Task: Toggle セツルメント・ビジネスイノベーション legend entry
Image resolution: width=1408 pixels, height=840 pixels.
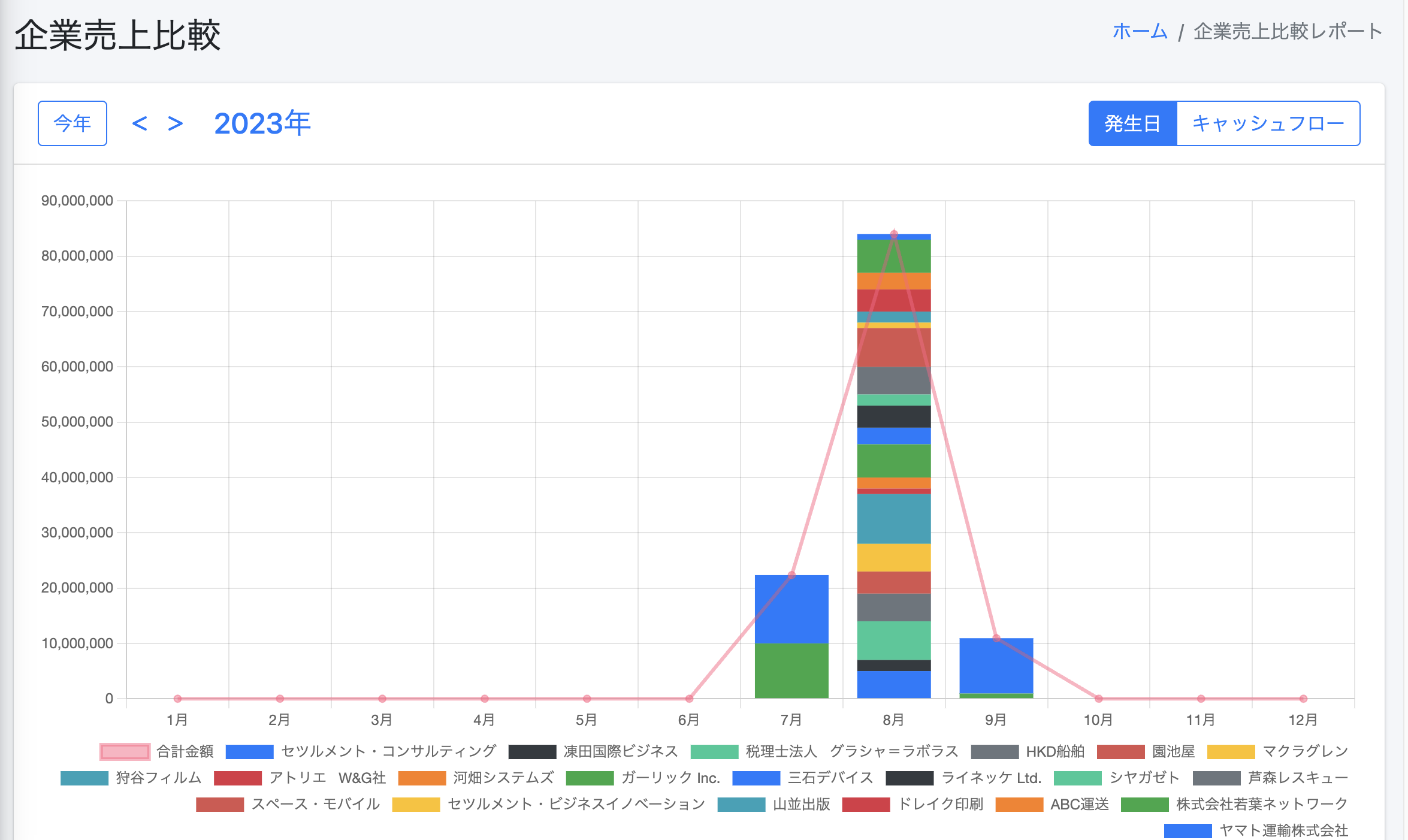Action: (x=549, y=804)
